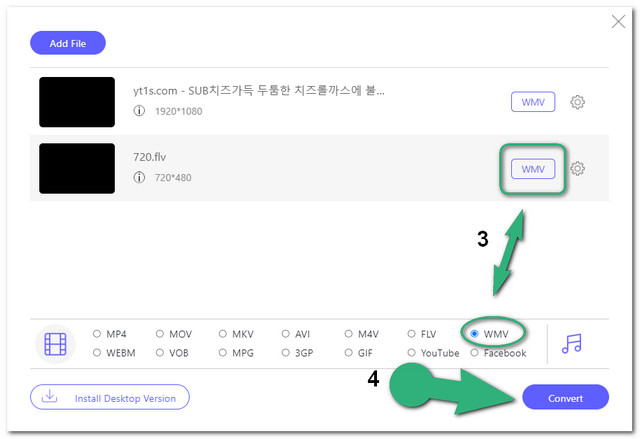Choose GIF as the output format

349,353
